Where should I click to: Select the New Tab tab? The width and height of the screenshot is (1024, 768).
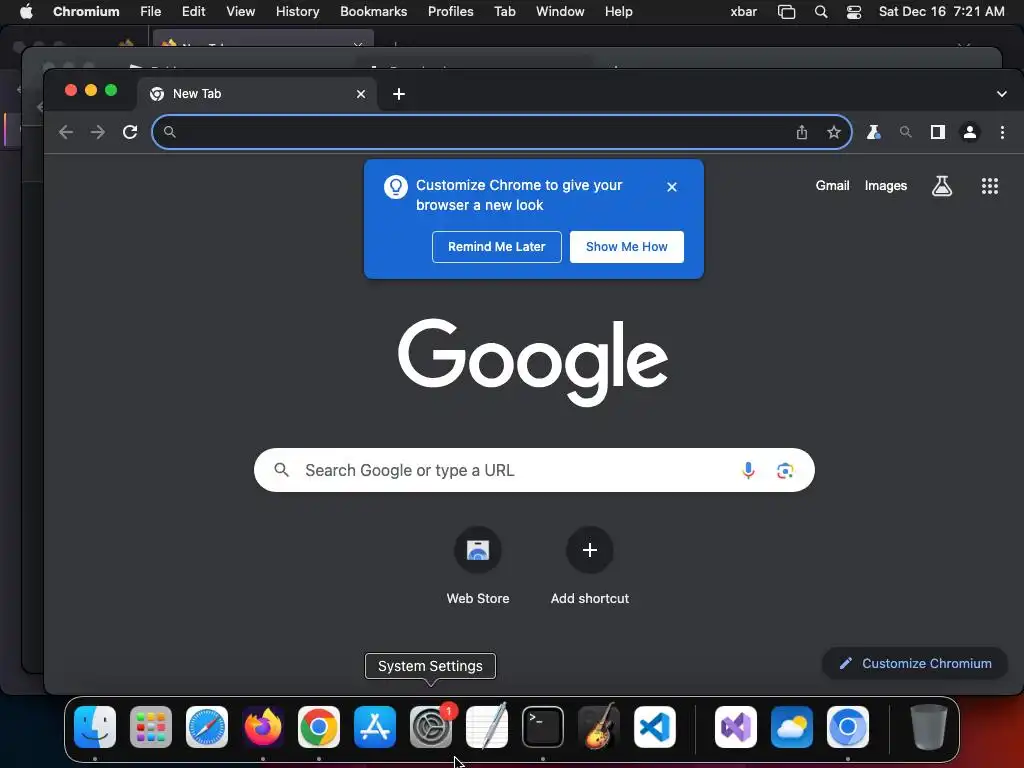click(x=256, y=94)
